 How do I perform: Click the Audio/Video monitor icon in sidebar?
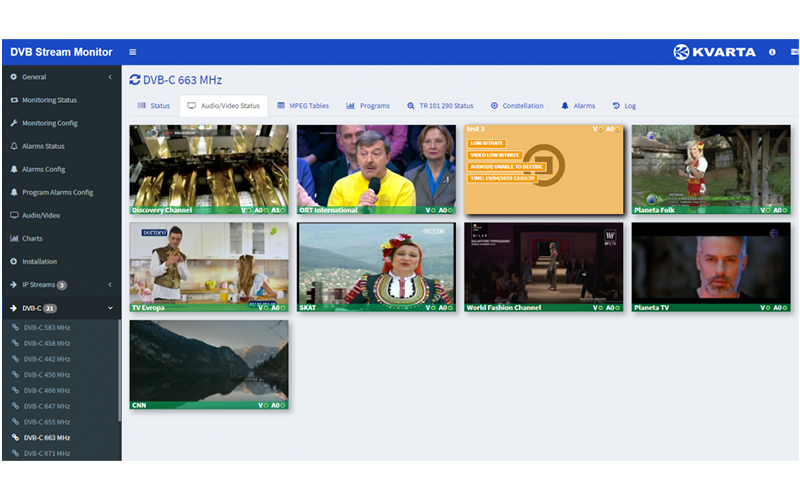click(14, 215)
